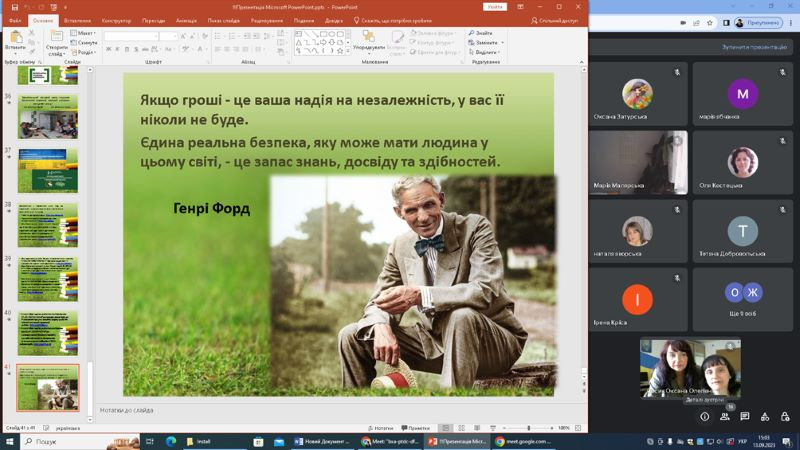800x450 pixels.
Task: Click the Примітки comments button in status bar
Action: click(x=415, y=428)
